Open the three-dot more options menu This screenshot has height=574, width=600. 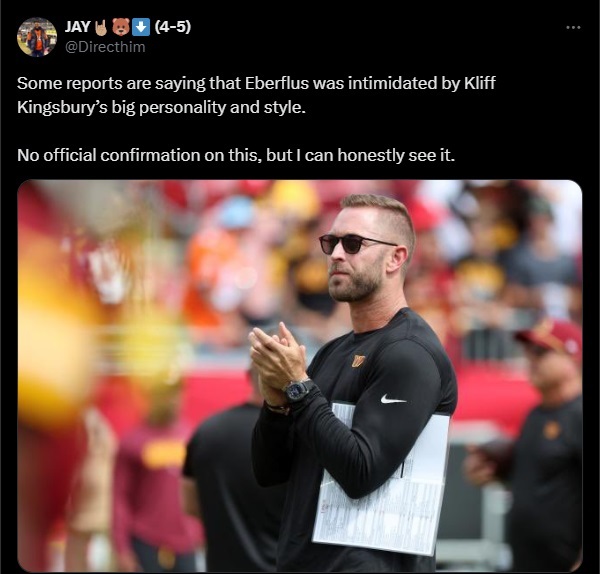click(x=573, y=28)
